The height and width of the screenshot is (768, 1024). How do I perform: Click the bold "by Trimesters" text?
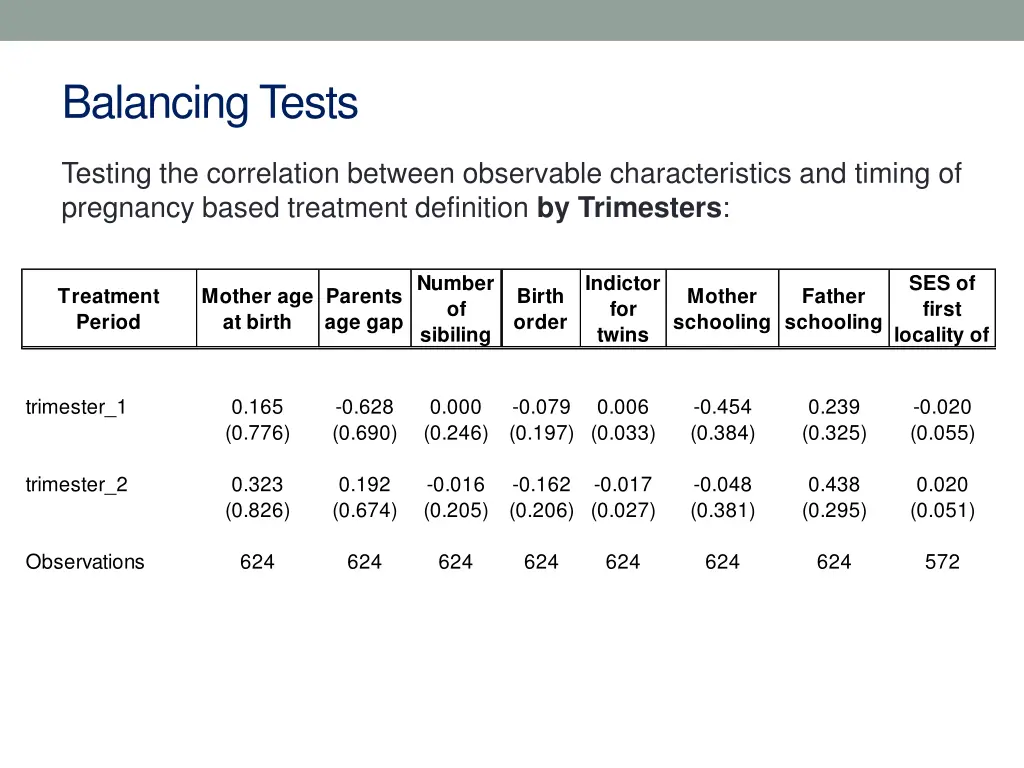[x=629, y=209]
